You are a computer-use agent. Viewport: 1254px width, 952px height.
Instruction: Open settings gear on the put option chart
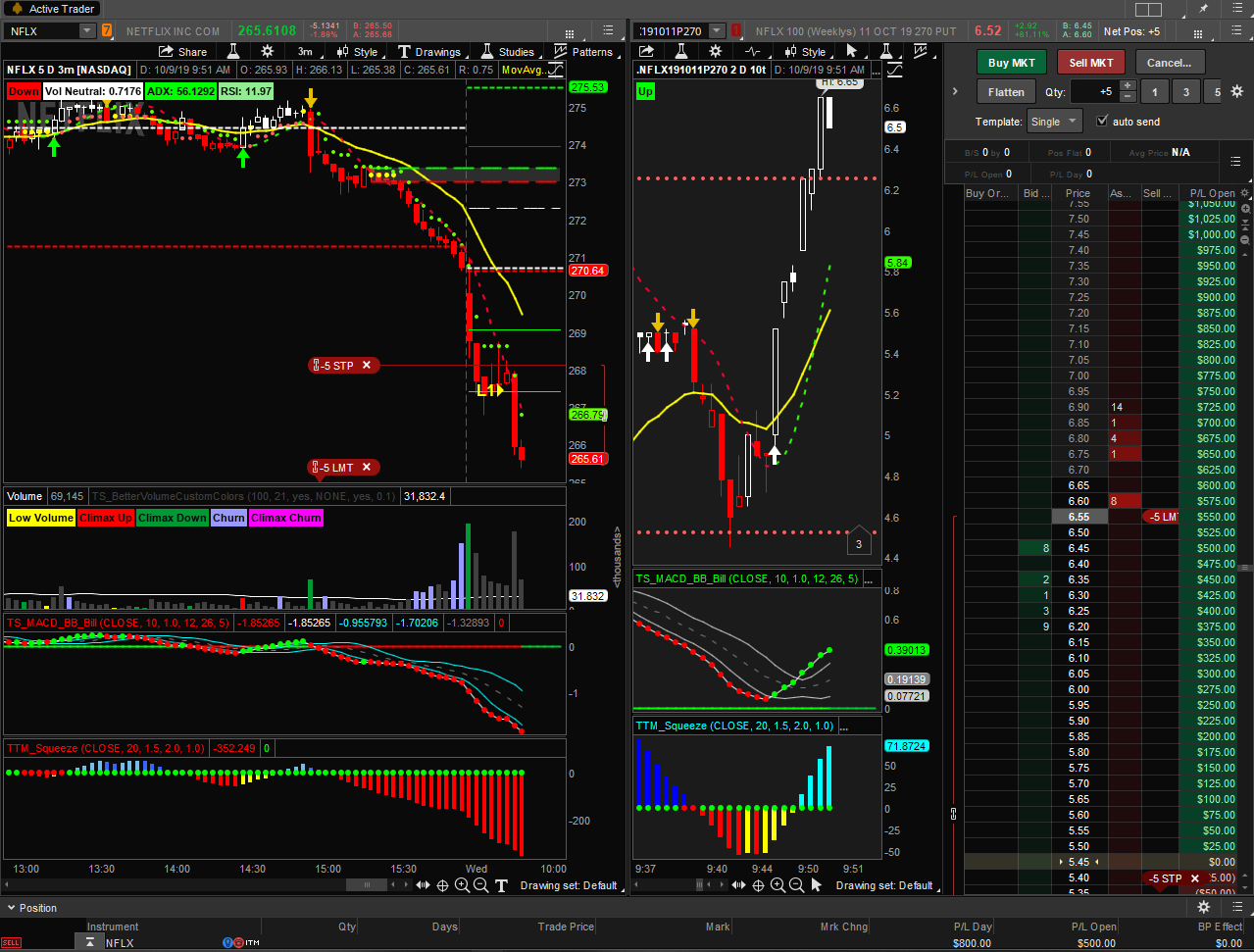(x=715, y=51)
